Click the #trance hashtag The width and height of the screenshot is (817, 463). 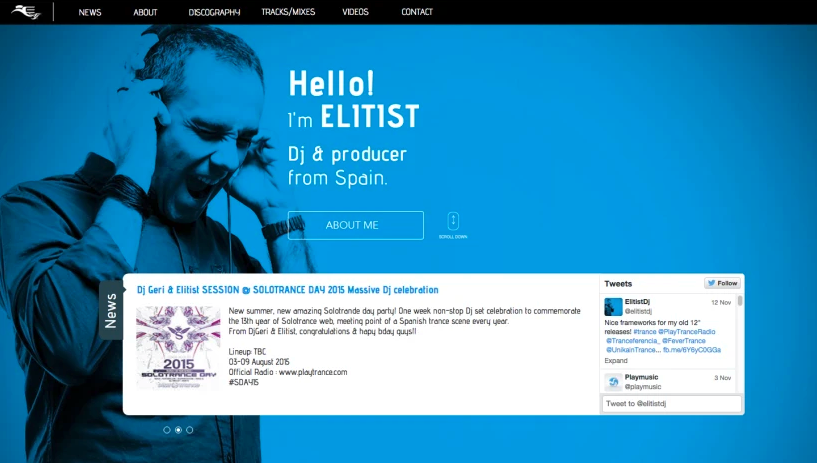click(645, 332)
